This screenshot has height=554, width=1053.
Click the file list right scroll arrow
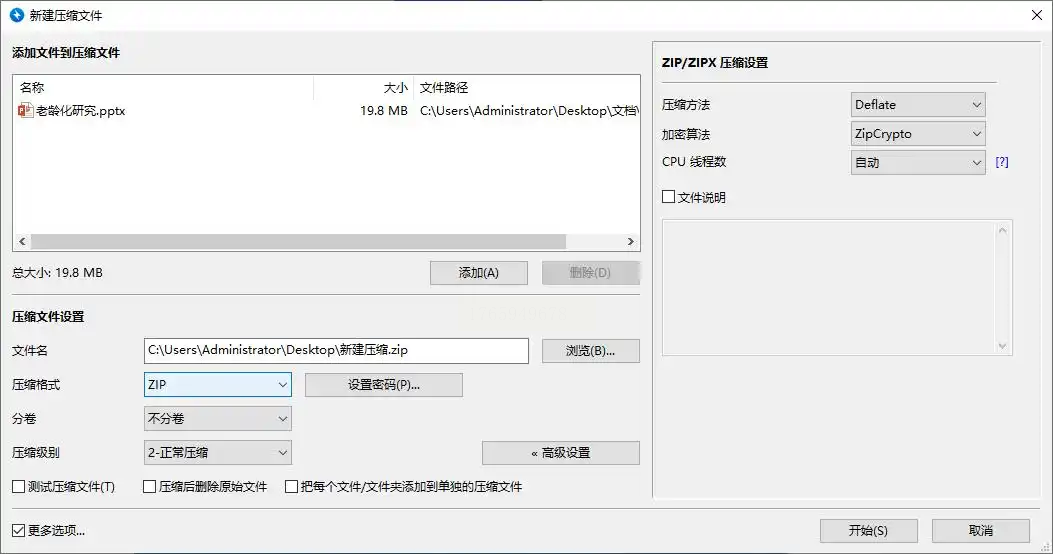point(631,241)
